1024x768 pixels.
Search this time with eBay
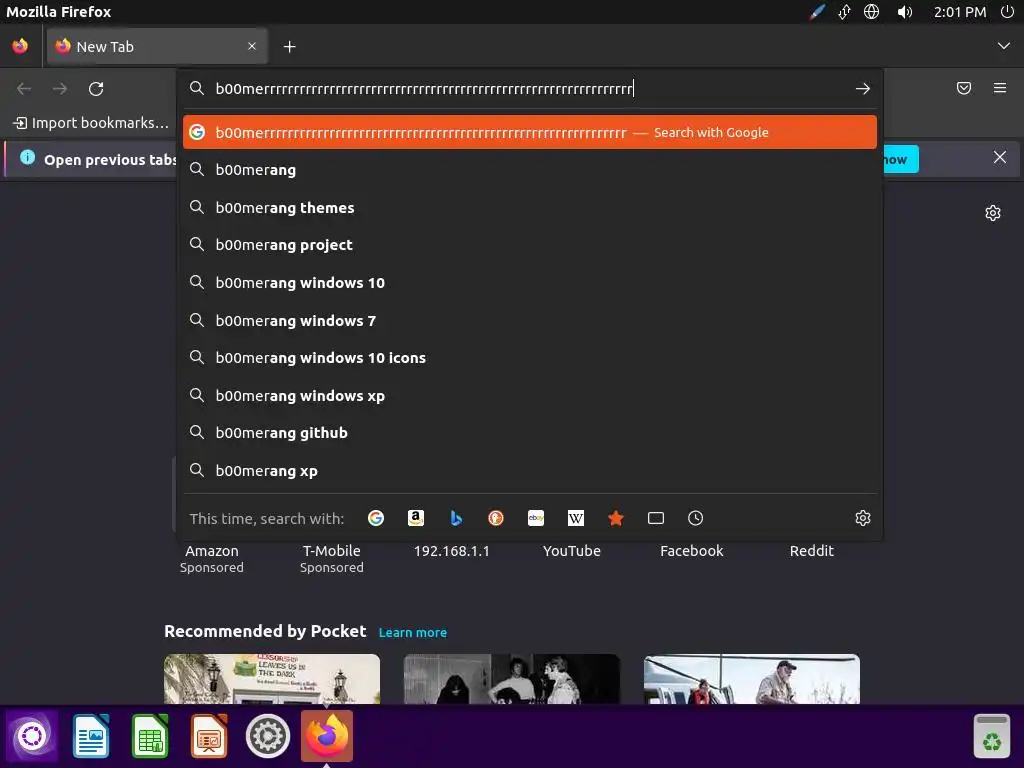pos(536,518)
